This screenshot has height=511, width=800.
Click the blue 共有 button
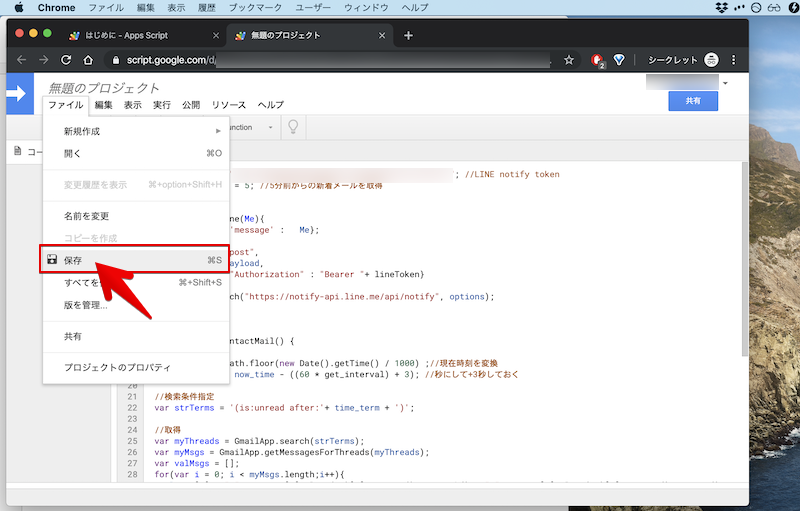click(x=693, y=101)
